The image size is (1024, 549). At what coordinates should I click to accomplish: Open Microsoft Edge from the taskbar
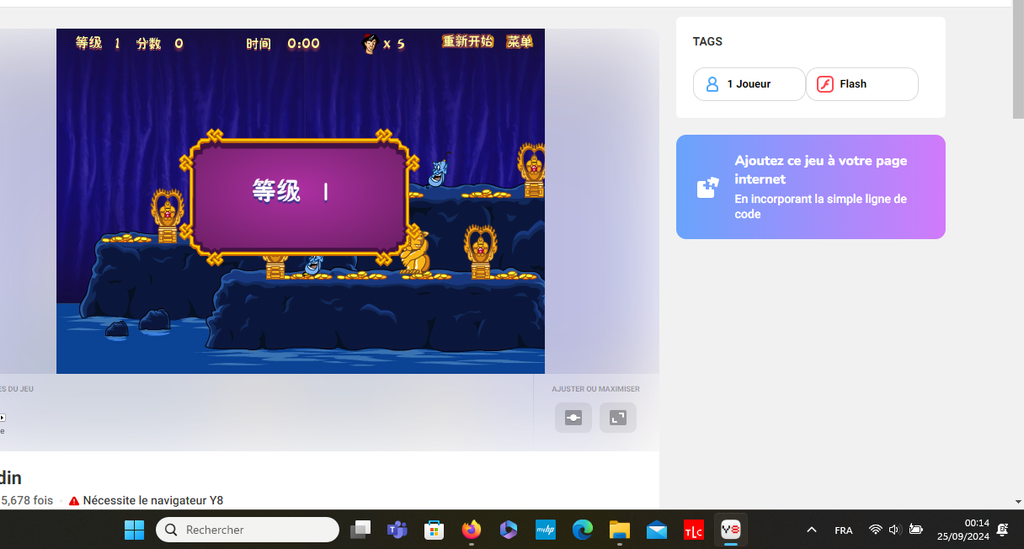[582, 530]
